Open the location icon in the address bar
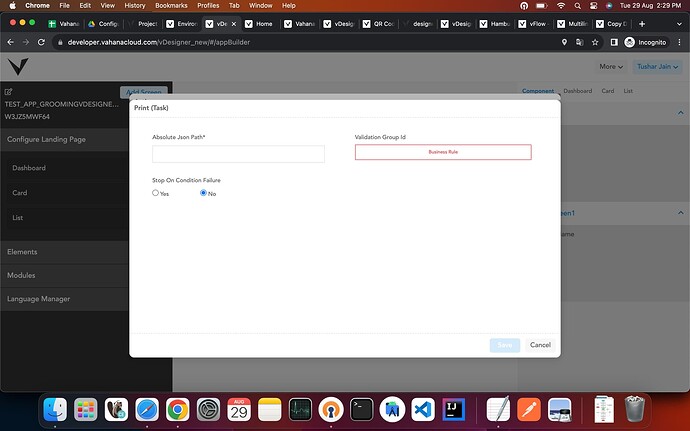This screenshot has width=690, height=431. tap(564, 42)
